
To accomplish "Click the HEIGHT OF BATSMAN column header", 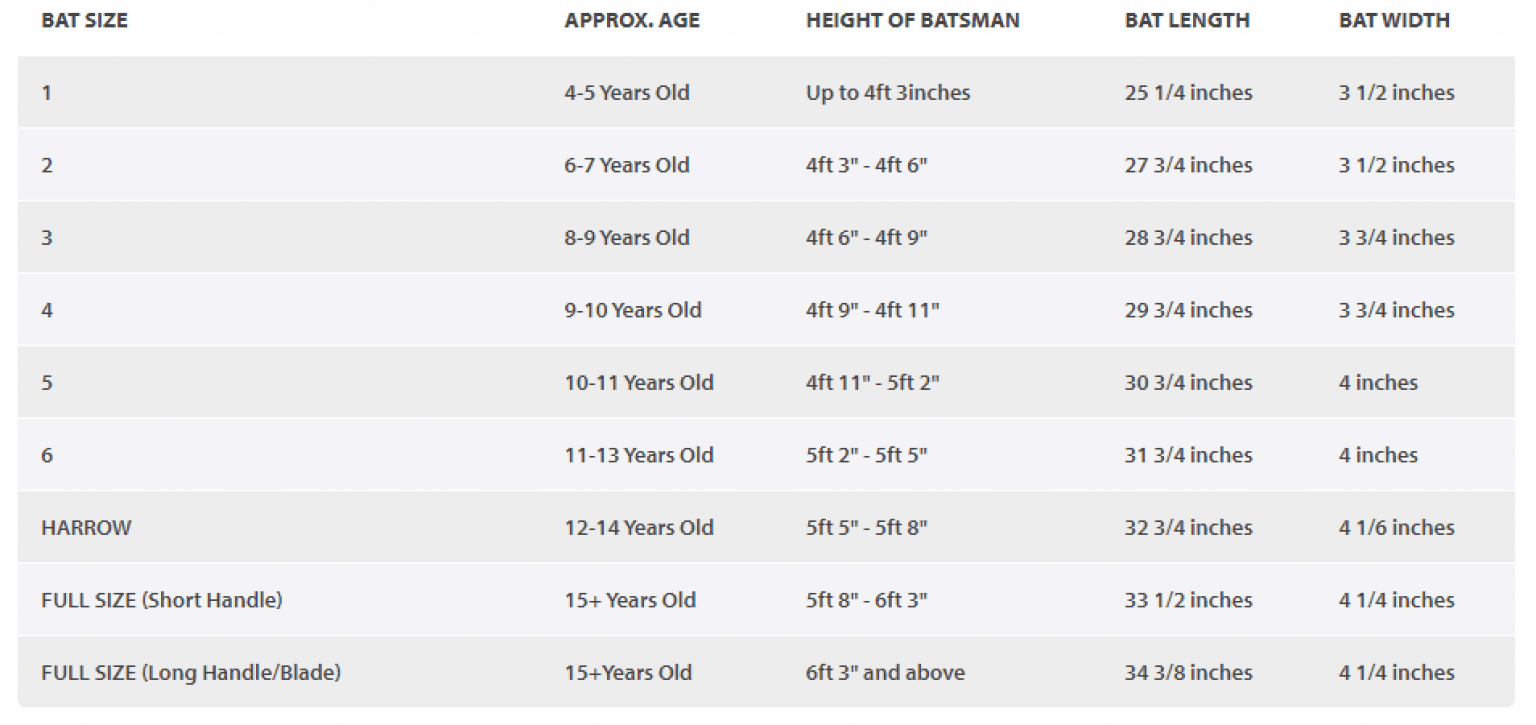I will 912,20.
